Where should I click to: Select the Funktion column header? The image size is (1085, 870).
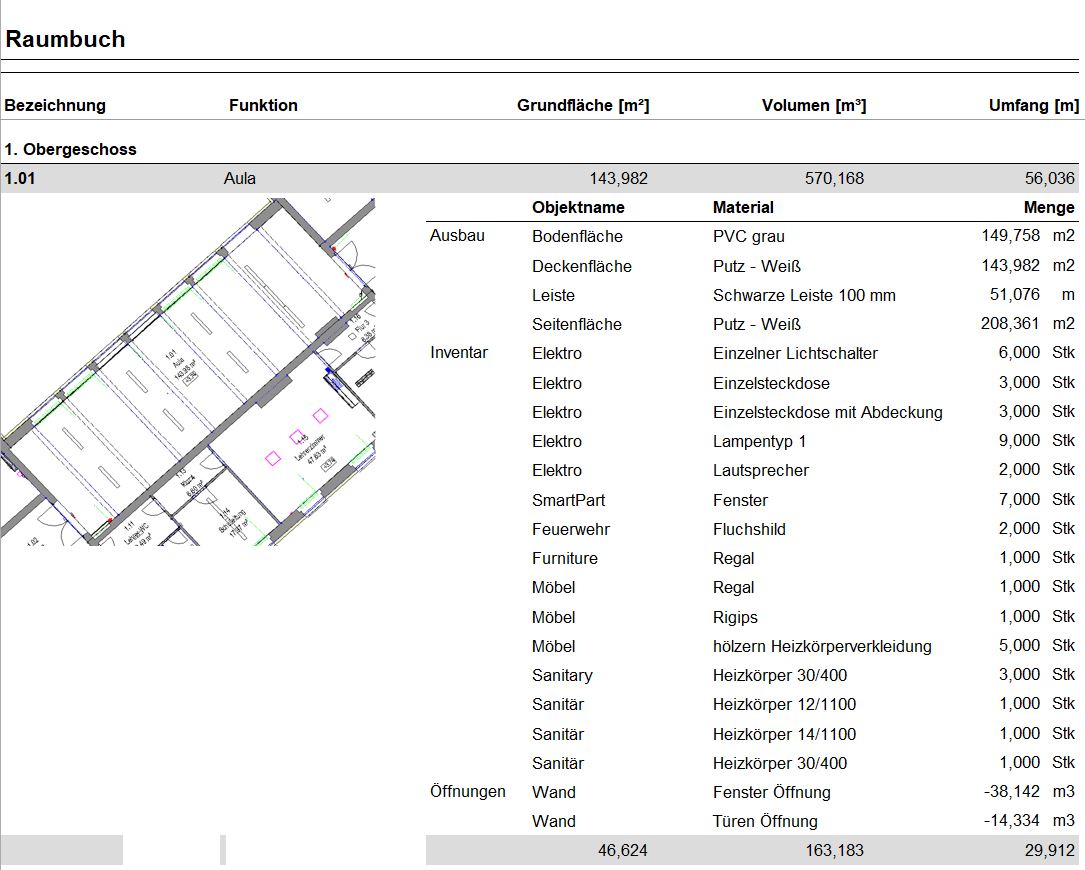[263, 105]
